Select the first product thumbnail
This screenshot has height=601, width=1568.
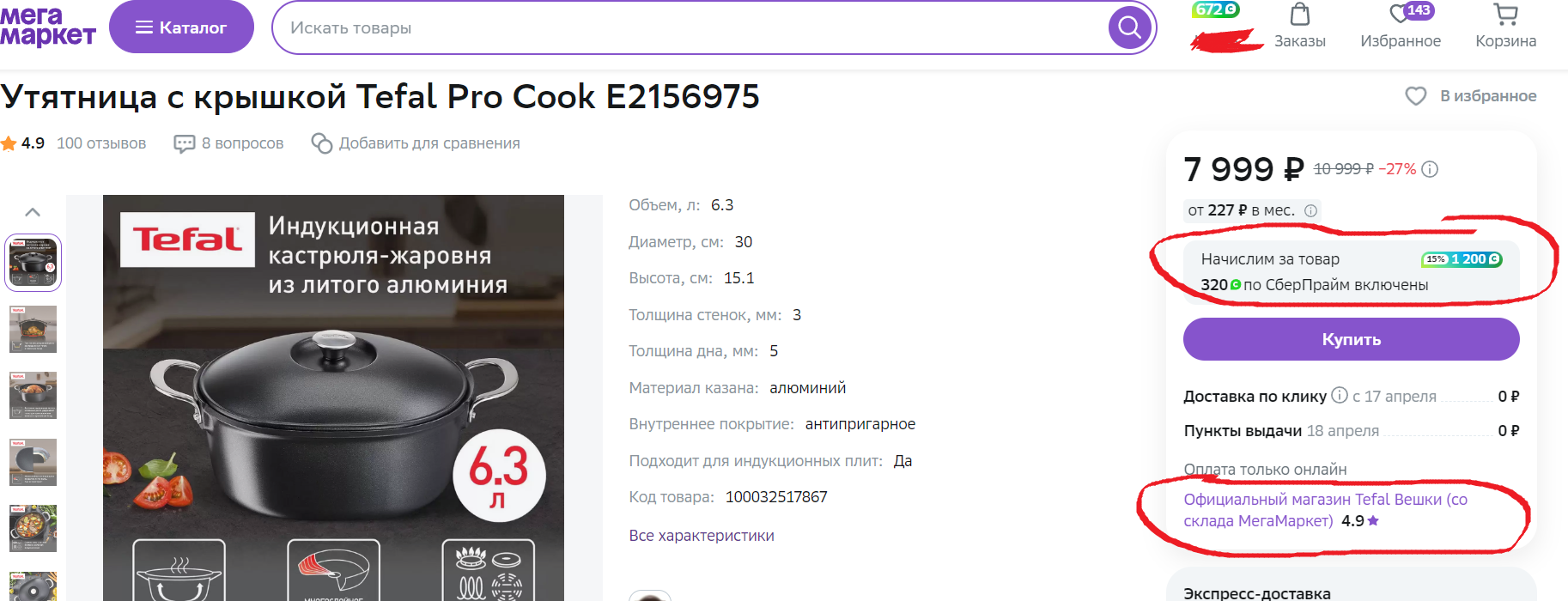(33, 263)
